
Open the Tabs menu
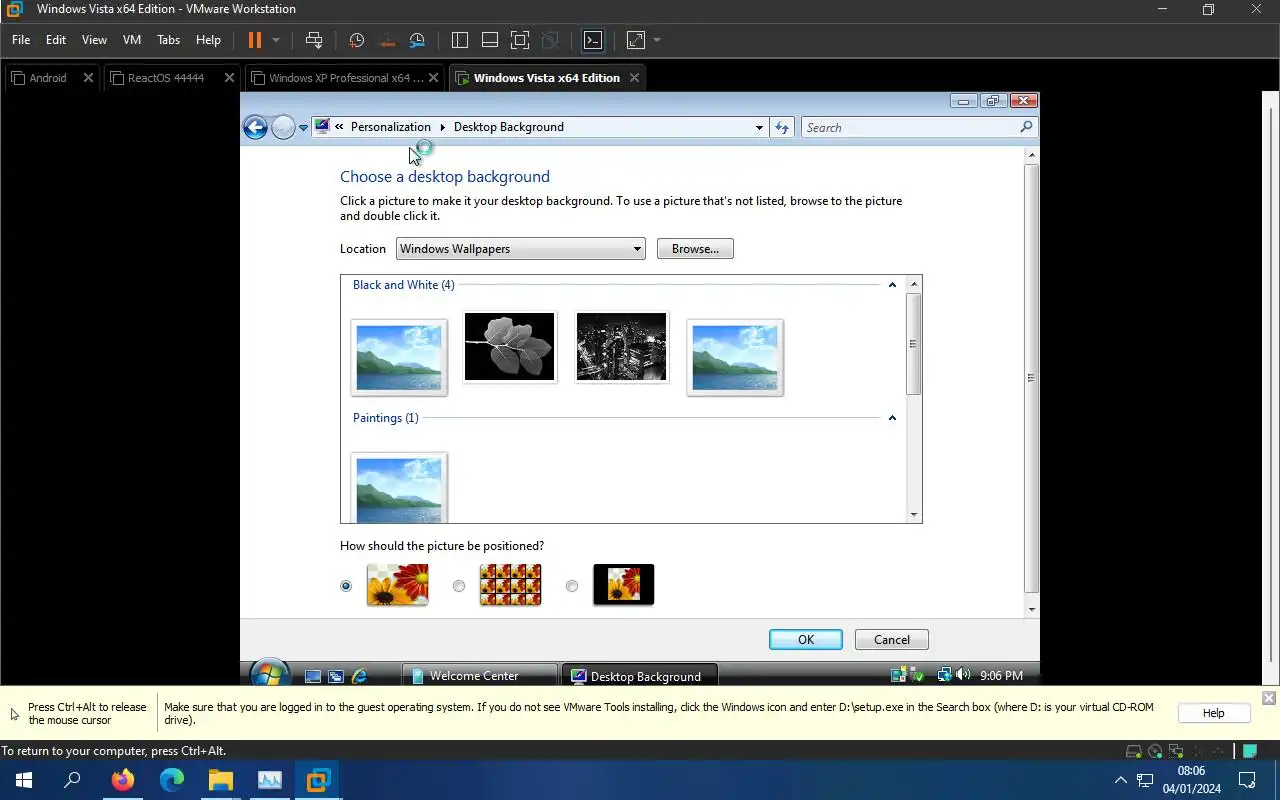point(169,40)
